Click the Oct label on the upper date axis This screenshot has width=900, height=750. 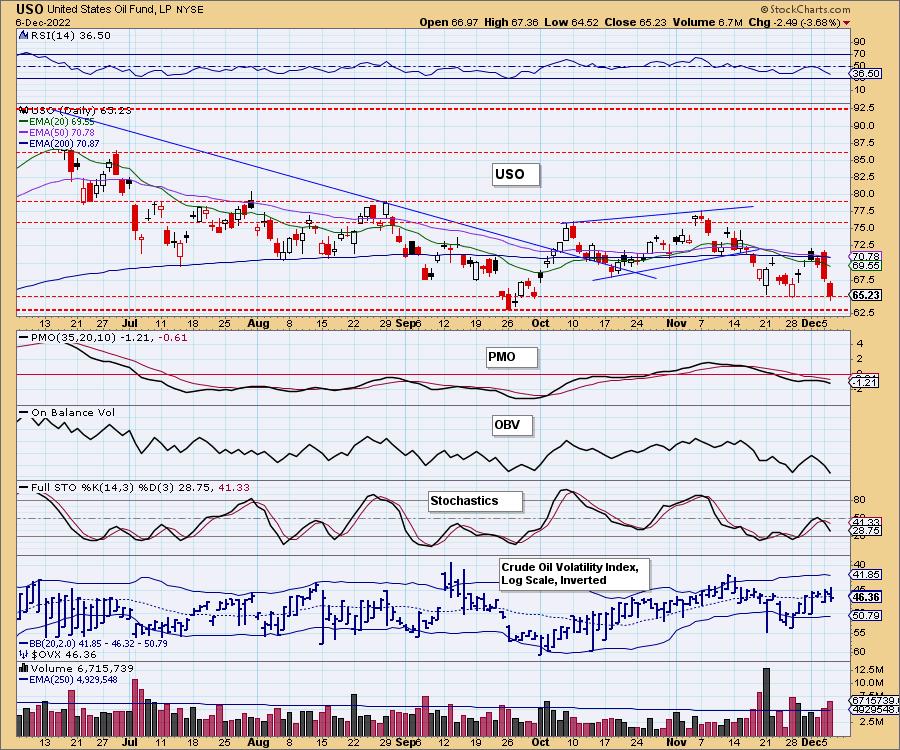540,323
